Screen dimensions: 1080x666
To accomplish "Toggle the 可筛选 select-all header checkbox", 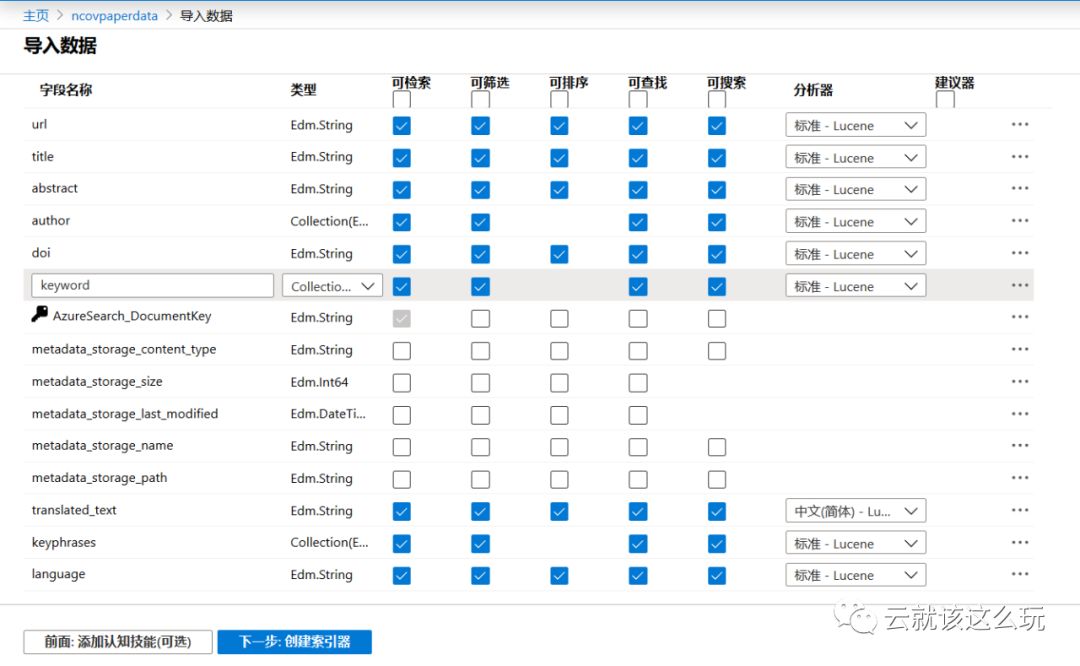I will 480,100.
